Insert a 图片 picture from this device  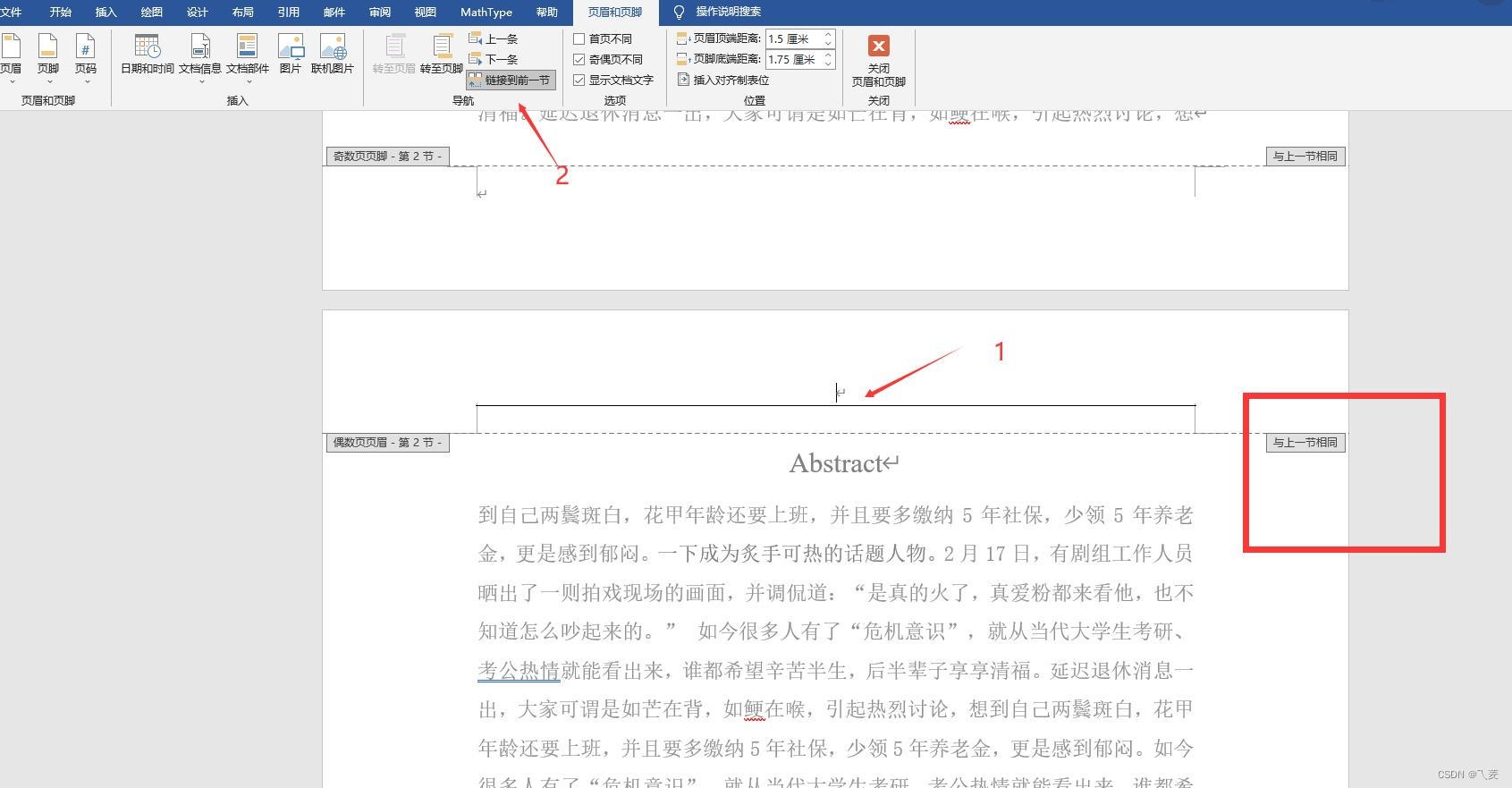(x=291, y=55)
